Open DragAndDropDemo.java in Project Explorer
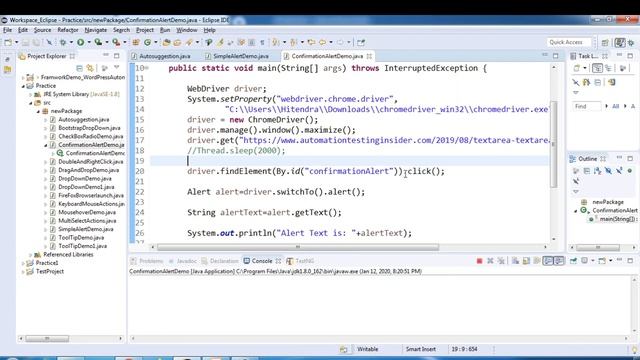The height and width of the screenshot is (360, 640). 89,170
